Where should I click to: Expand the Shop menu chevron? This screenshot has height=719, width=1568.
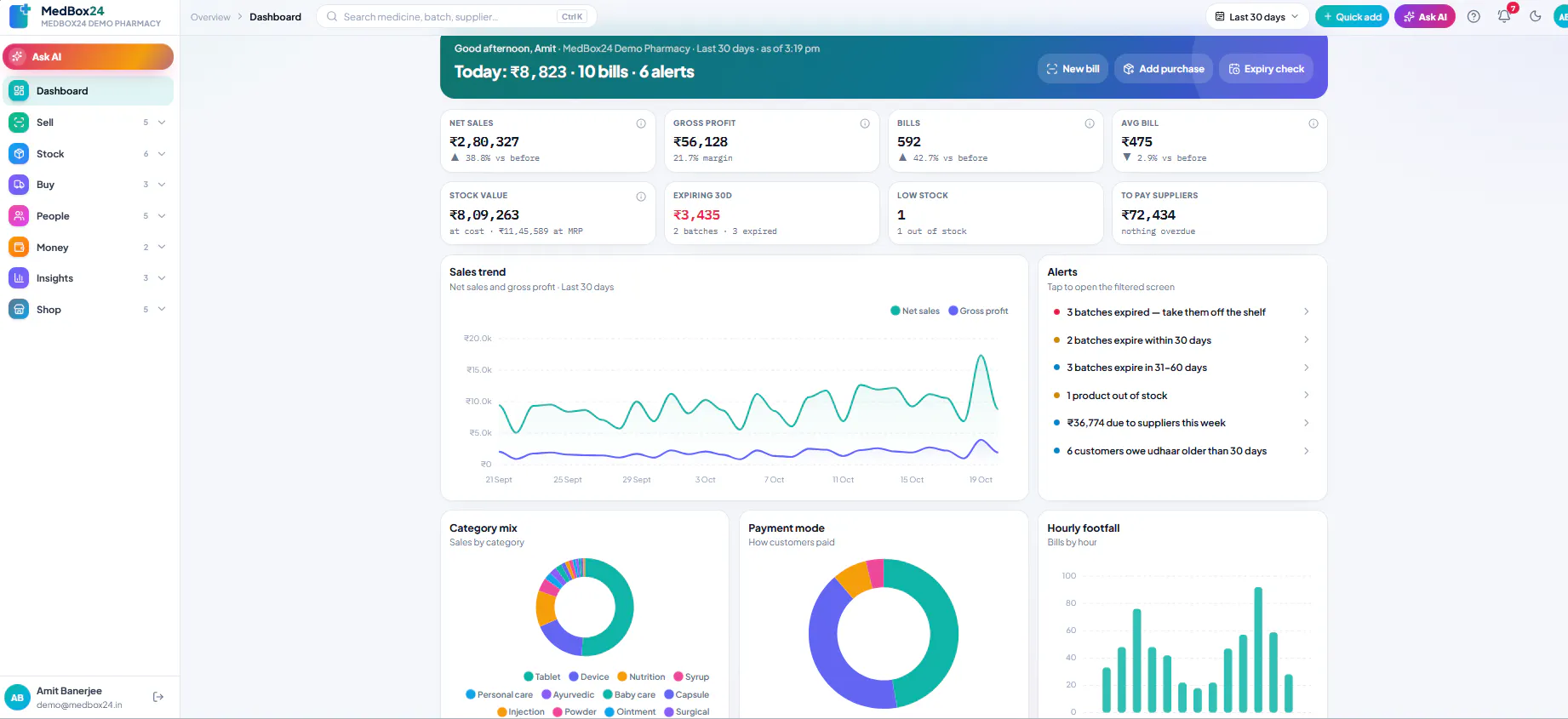162,310
